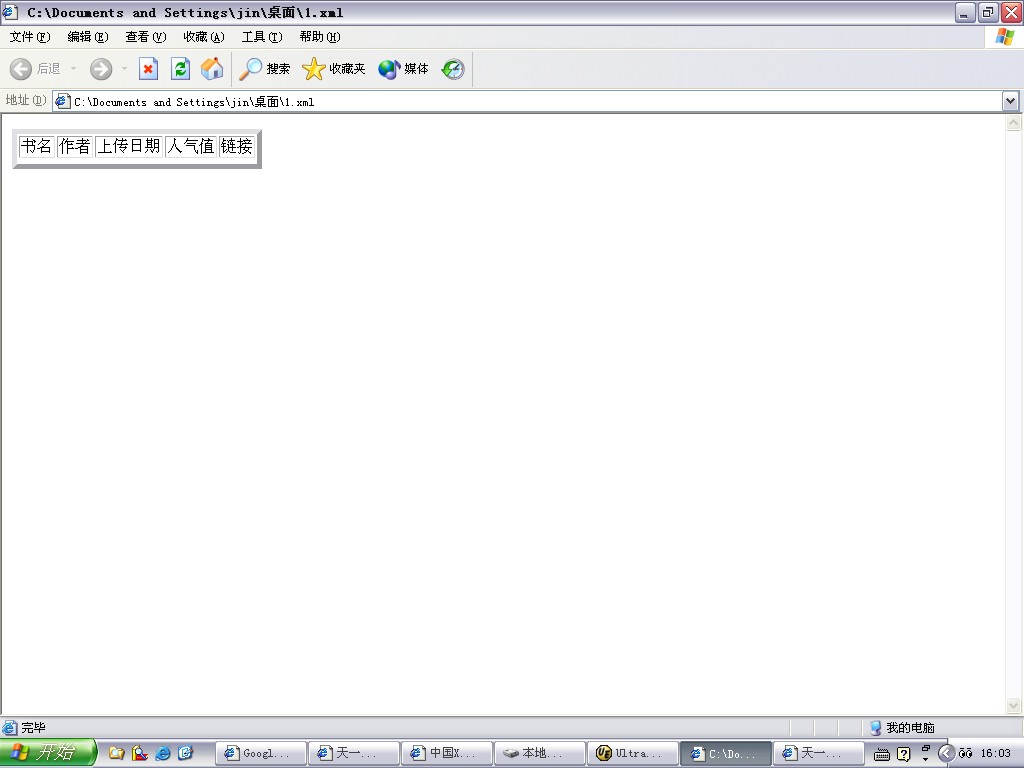The image size is (1024, 768).
Task: Click the address bar path field
Action: pos(530,102)
